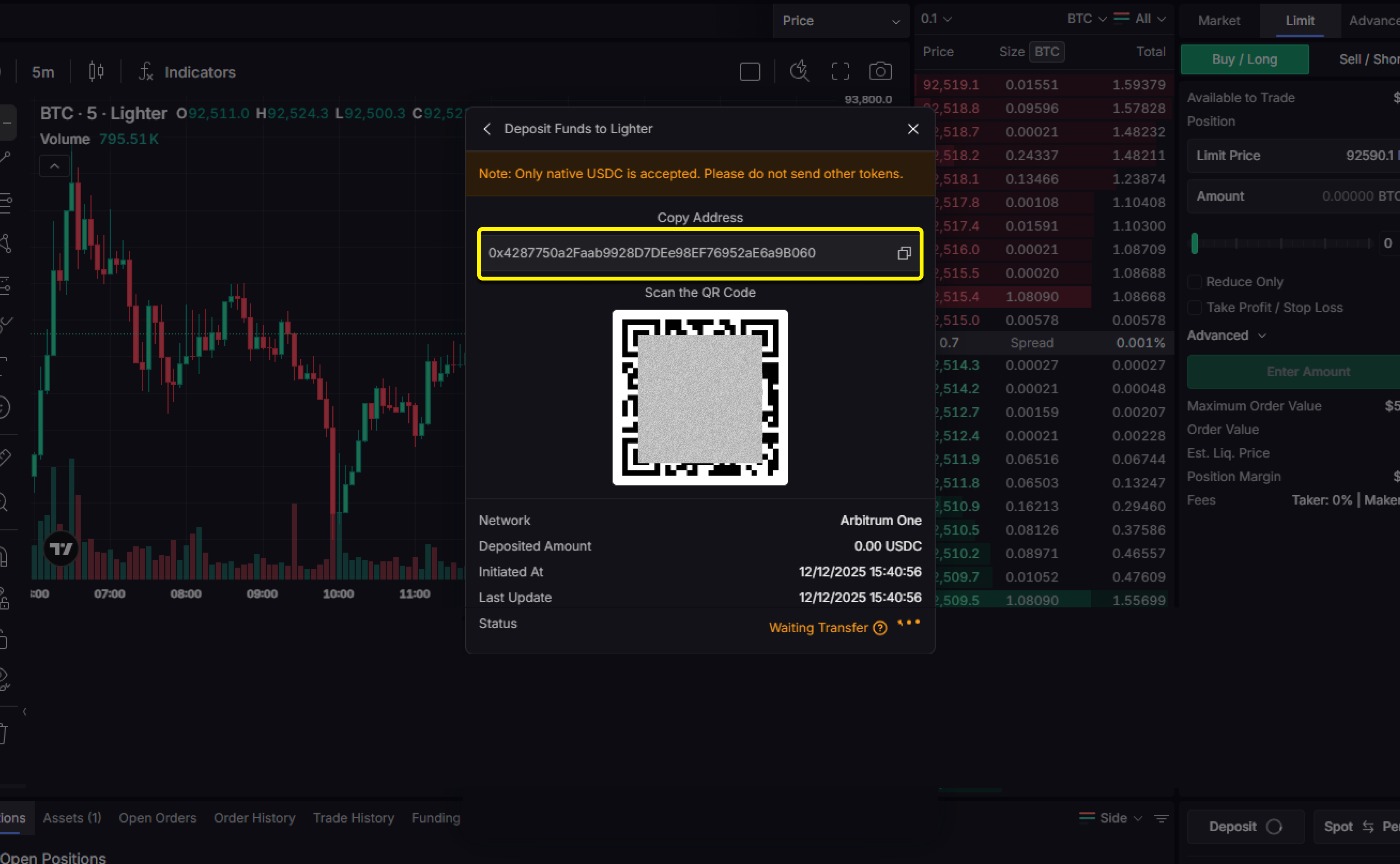The image size is (1400, 864).
Task: Open the All dropdown in order book header
Action: pyautogui.click(x=1151, y=19)
